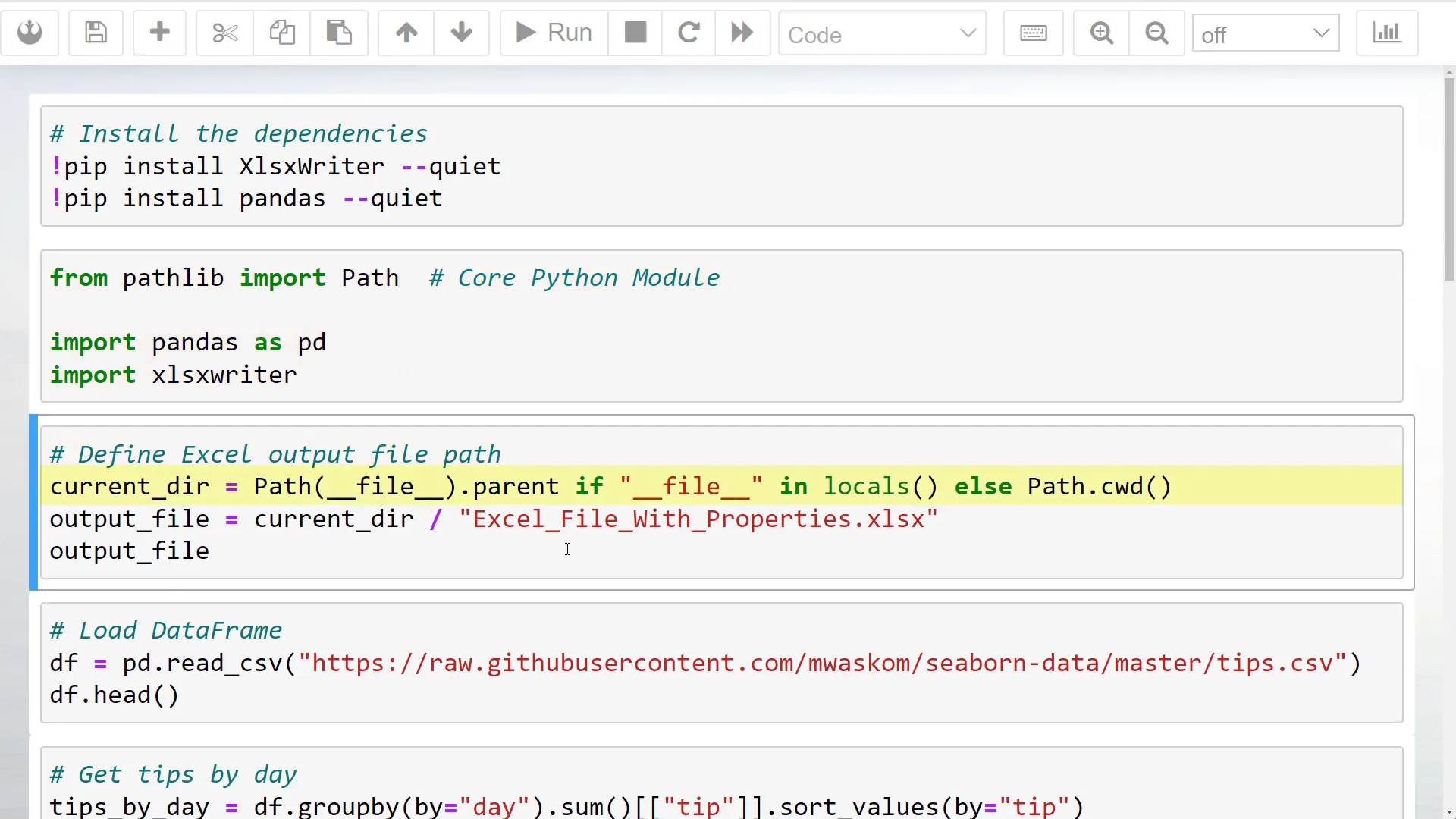This screenshot has width=1456, height=819.
Task: Zoom in with magnifier plus icon
Action: point(1101,33)
